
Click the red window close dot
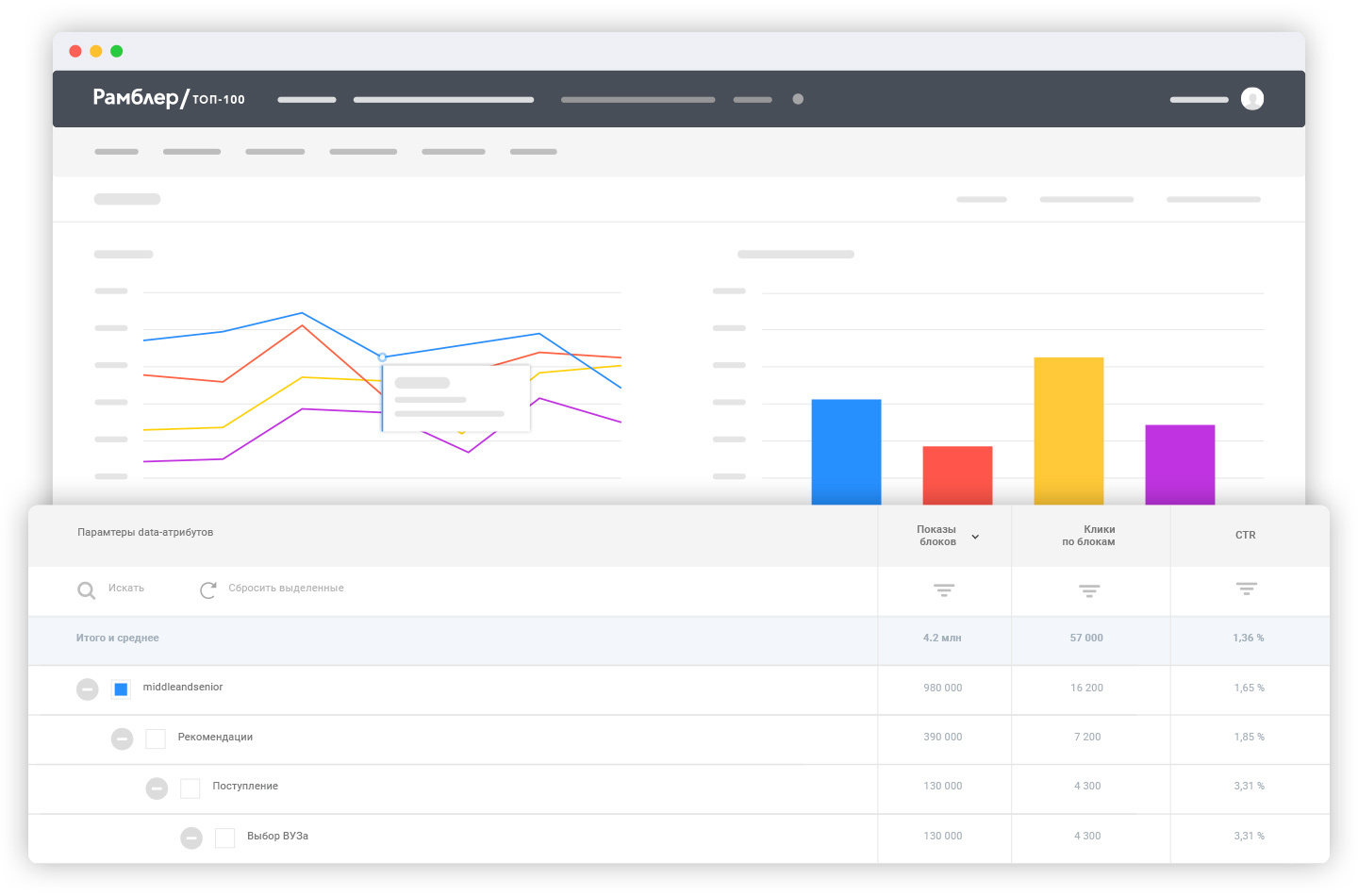pyautogui.click(x=75, y=51)
